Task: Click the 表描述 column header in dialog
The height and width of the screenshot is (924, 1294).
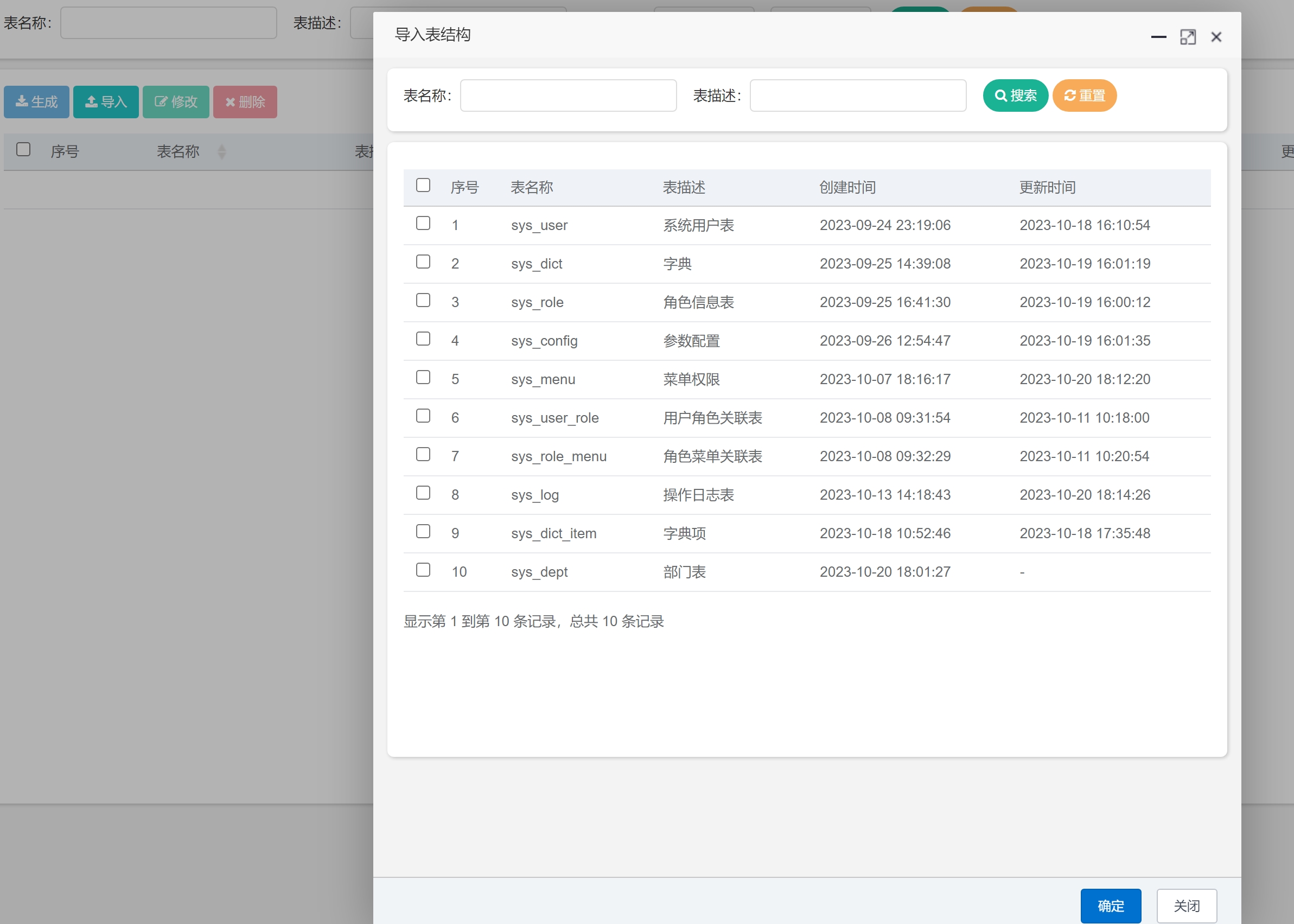Action: [684, 187]
